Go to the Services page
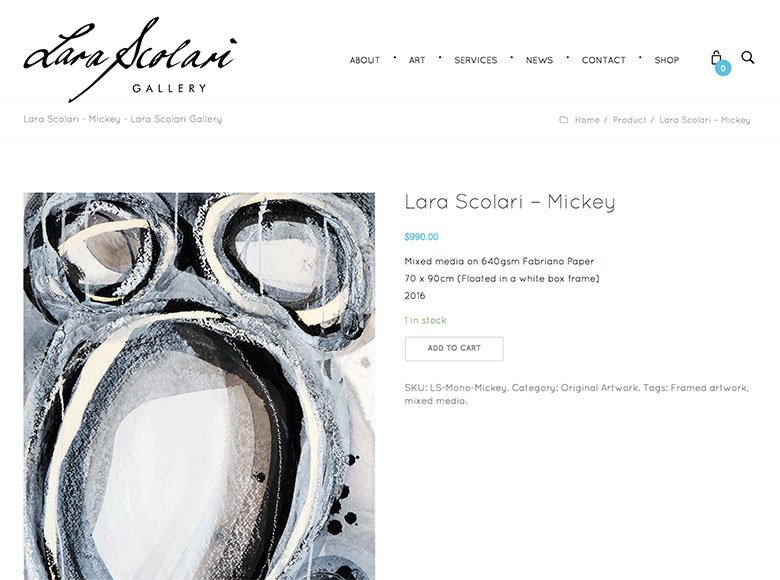 tap(476, 60)
